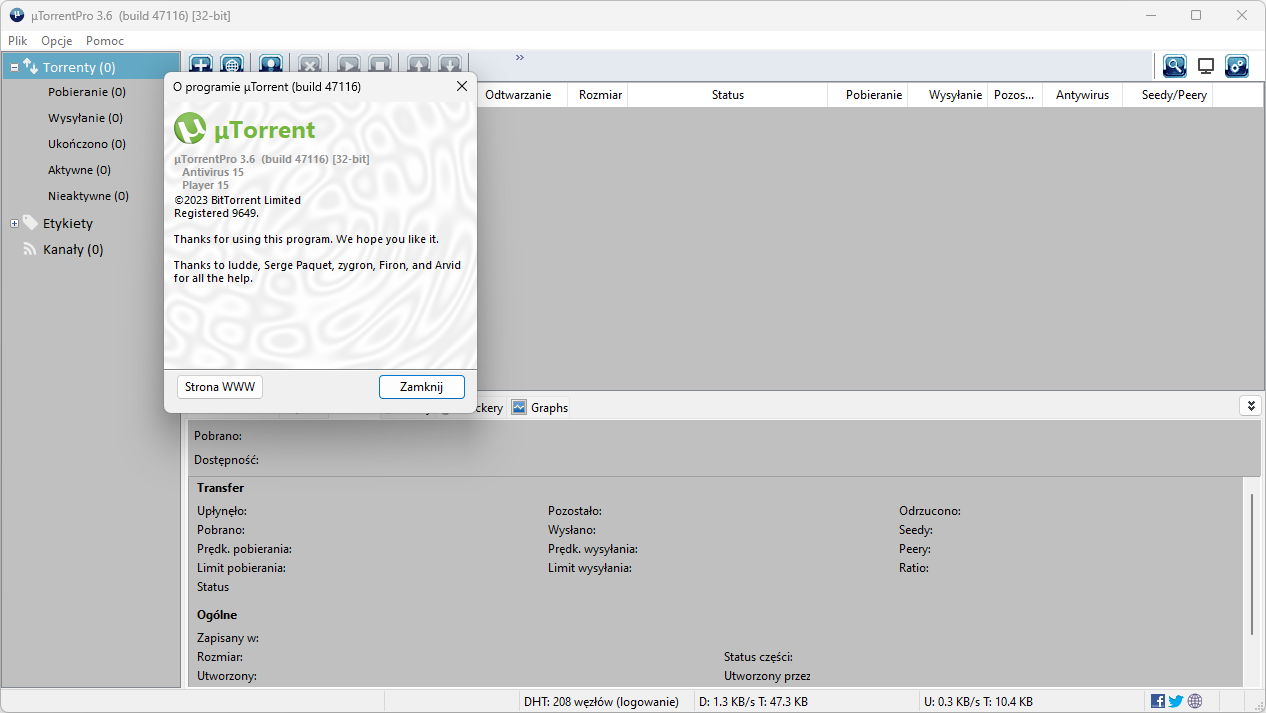
Task: Click the Move Down Queue arrow icon
Action: (x=450, y=64)
